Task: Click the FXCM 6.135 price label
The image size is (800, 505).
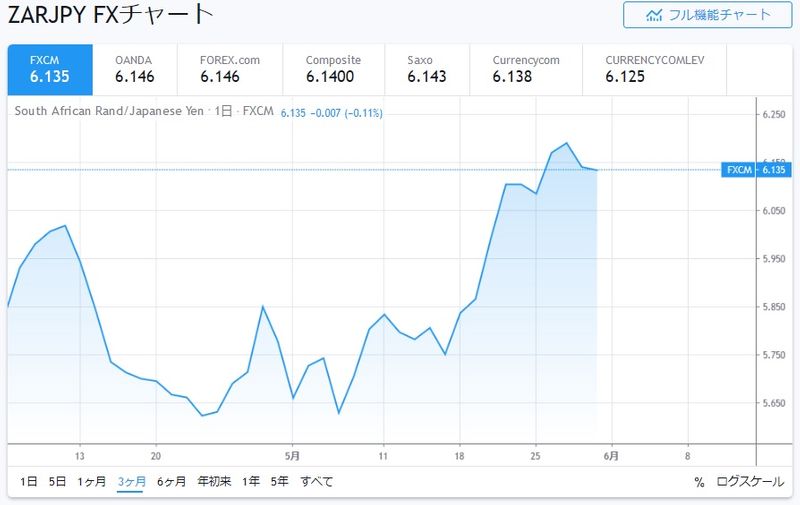Action: tap(755, 170)
